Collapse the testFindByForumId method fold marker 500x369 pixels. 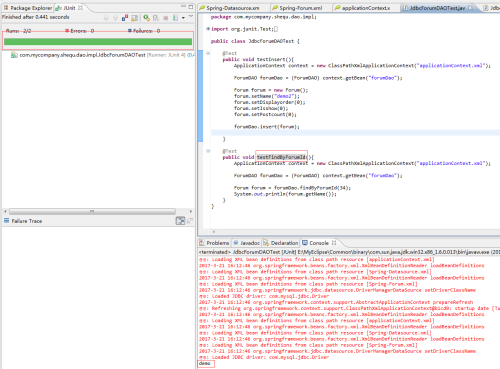point(208,151)
